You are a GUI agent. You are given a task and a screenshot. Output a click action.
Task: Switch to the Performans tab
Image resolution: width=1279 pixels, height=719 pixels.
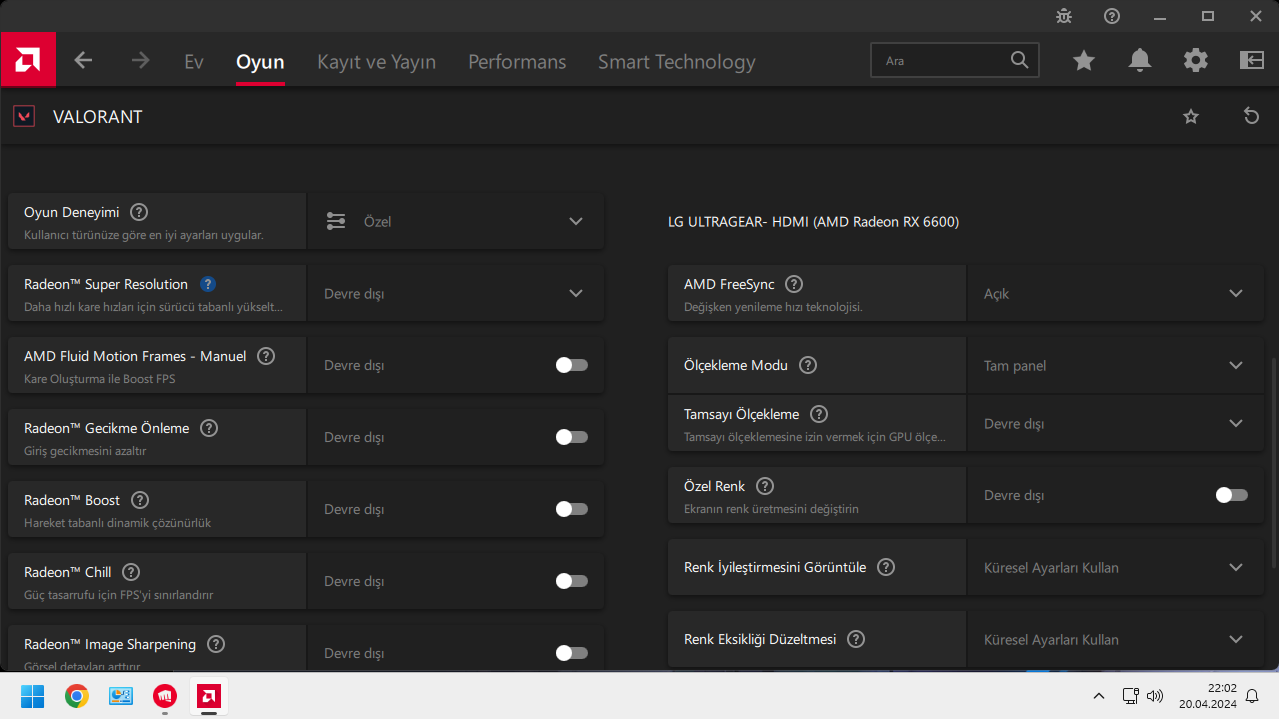[517, 62]
